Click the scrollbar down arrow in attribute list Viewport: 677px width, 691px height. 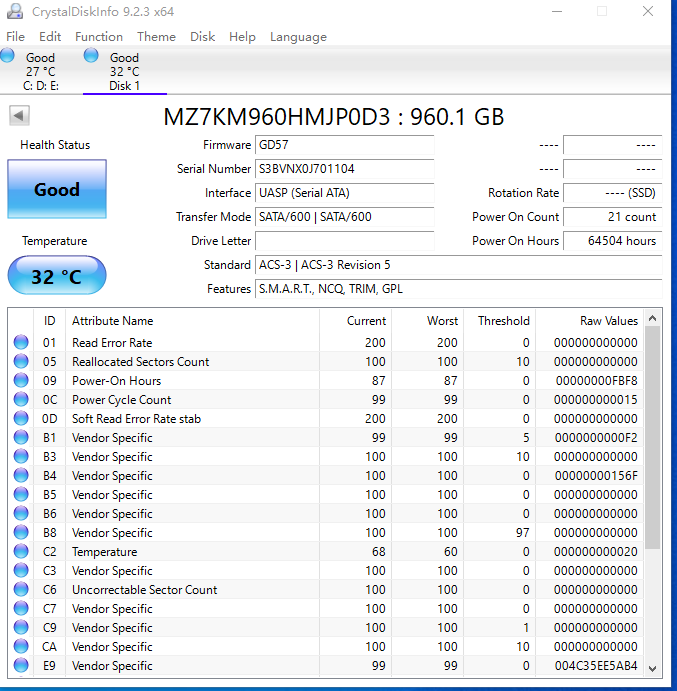[x=653, y=669]
